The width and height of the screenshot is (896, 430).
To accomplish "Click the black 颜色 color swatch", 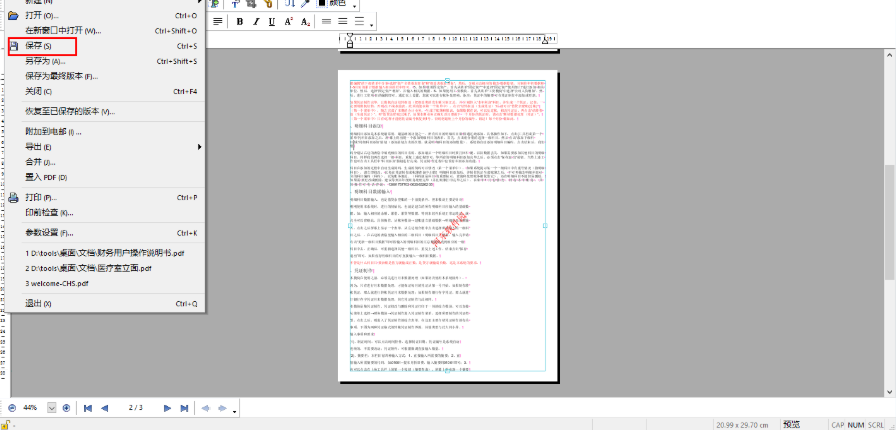I will (x=322, y=3).
